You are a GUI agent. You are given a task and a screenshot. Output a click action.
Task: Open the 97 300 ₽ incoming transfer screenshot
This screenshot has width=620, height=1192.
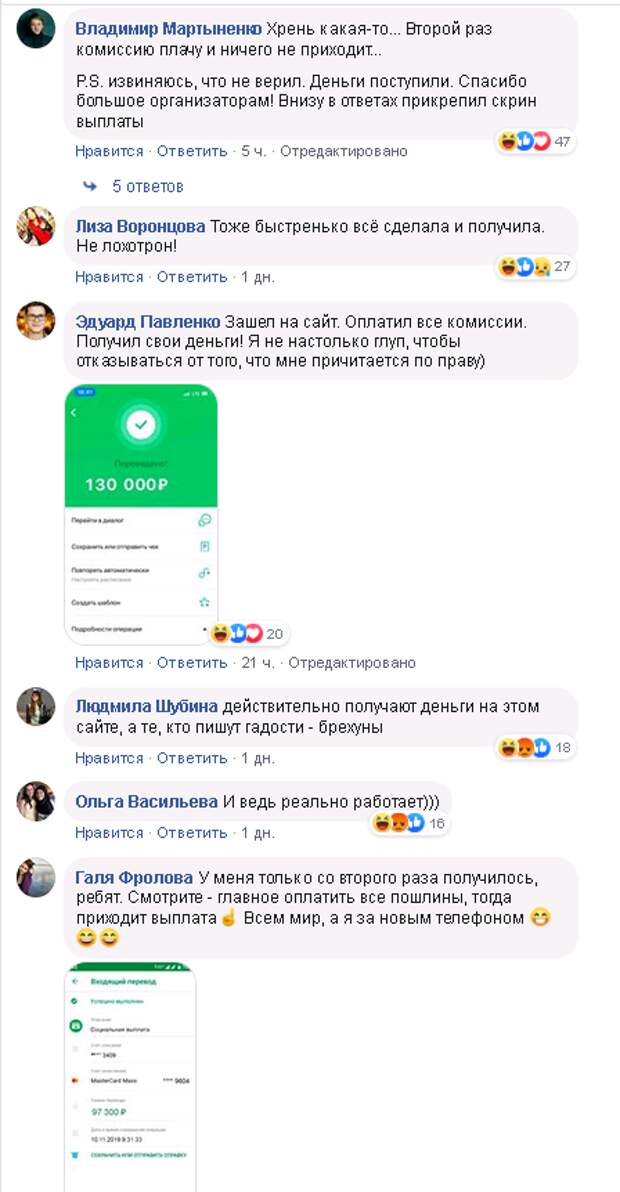[x=131, y=1076]
